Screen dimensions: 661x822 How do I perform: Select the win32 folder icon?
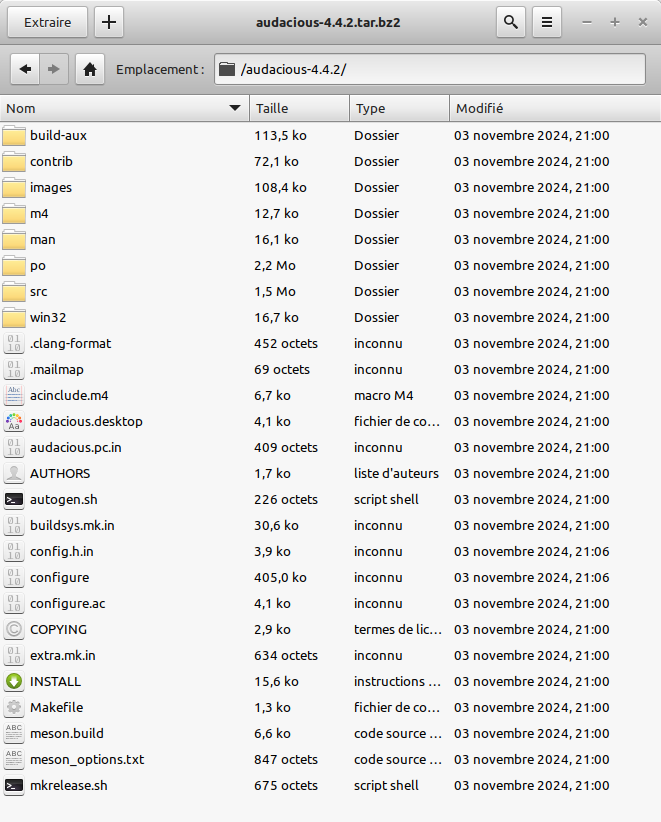tap(14, 318)
